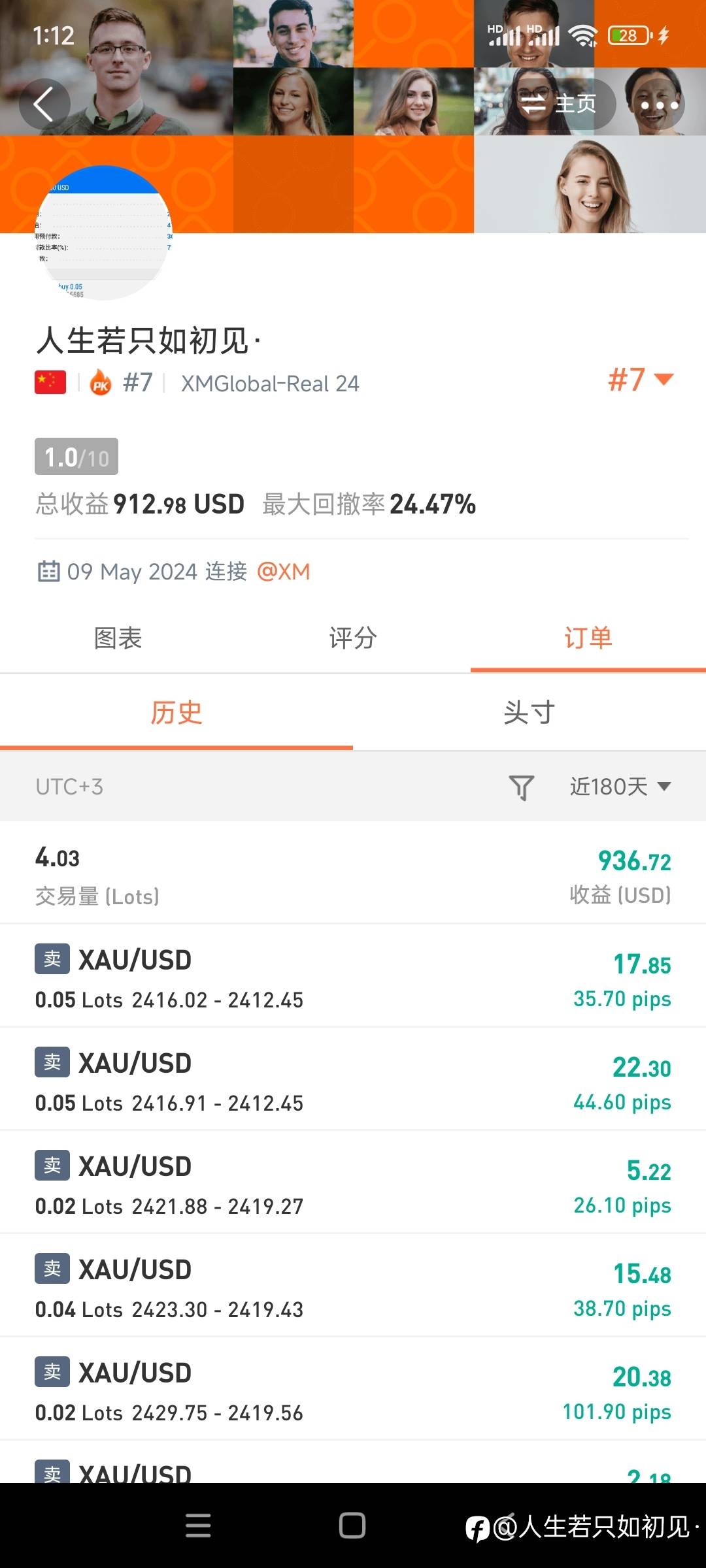Viewport: 706px width, 1568px height.
Task: Switch to the 图表 tab
Action: 118,638
